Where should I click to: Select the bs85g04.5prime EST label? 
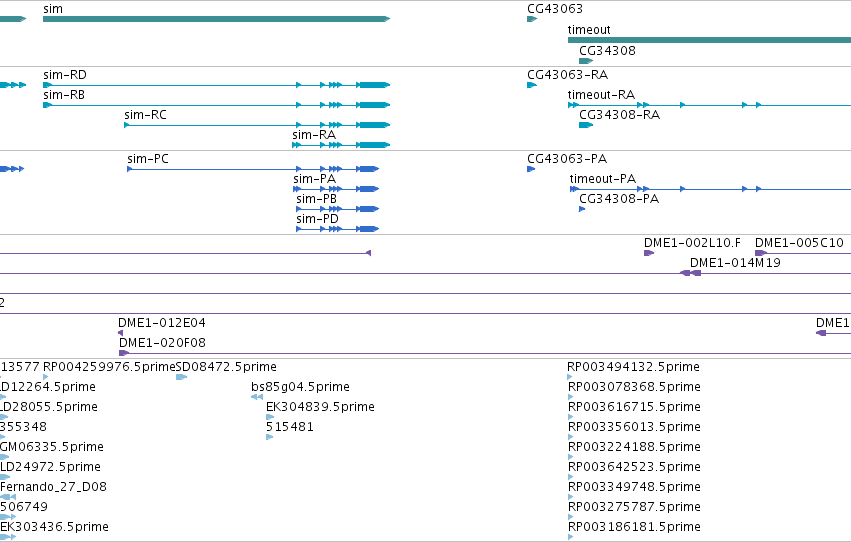click(x=300, y=387)
